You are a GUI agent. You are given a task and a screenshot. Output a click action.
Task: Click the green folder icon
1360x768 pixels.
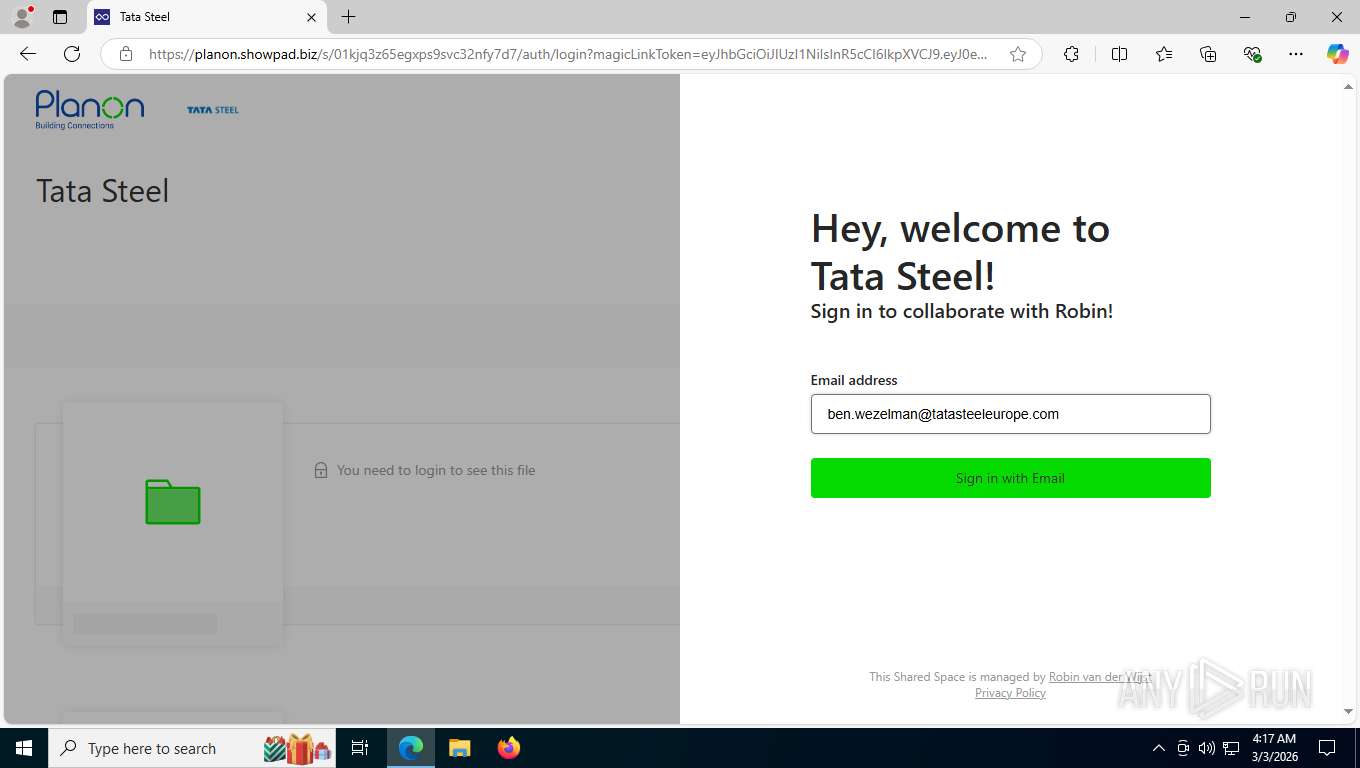[x=173, y=502]
